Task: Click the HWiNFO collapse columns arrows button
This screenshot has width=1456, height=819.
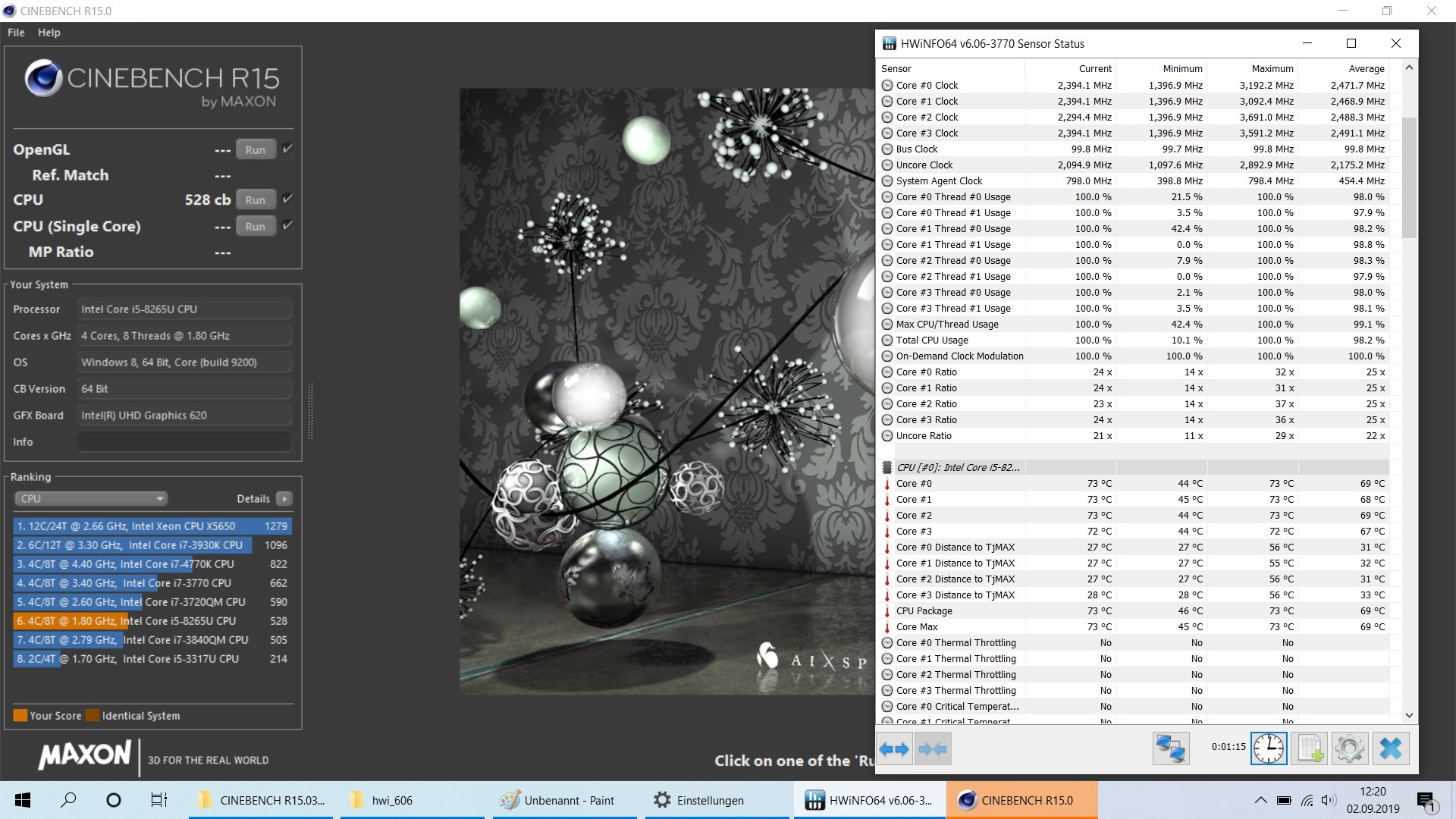Action: (x=933, y=749)
